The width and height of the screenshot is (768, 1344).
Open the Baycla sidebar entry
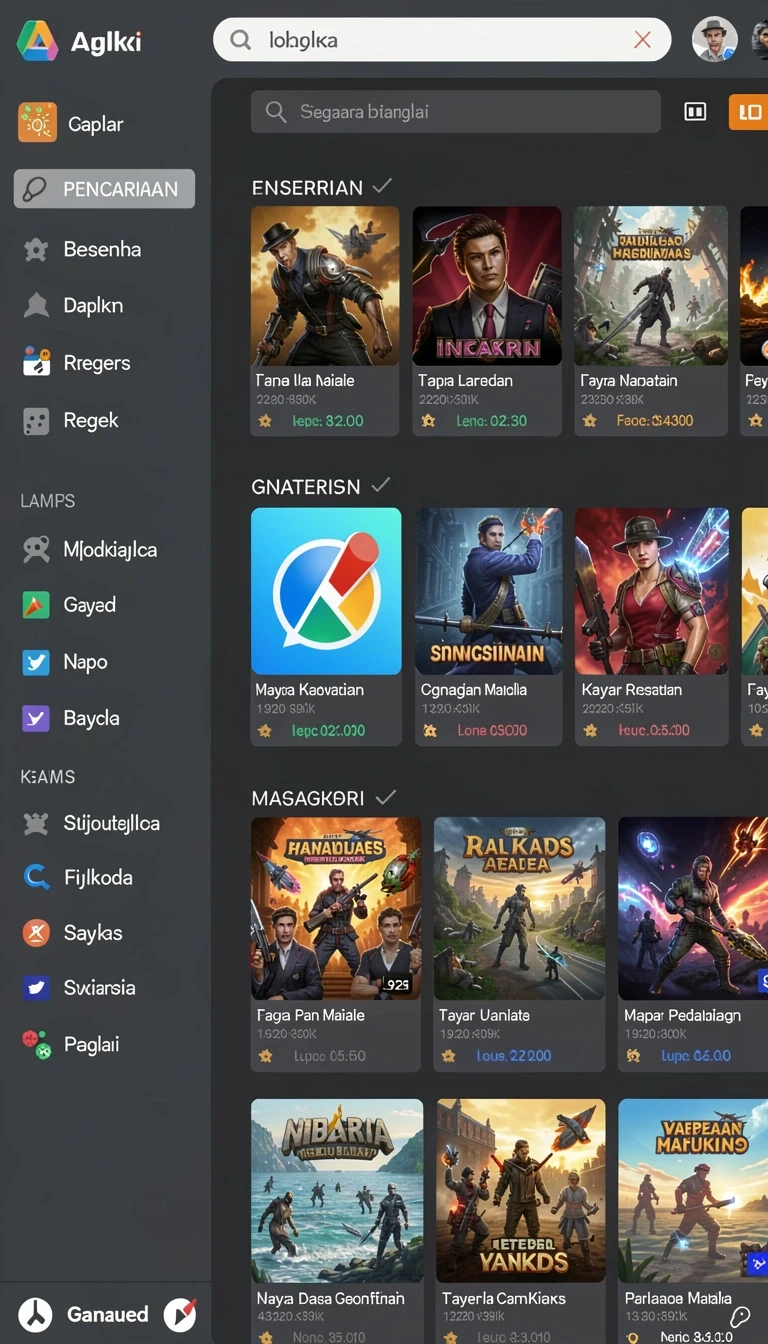point(91,718)
